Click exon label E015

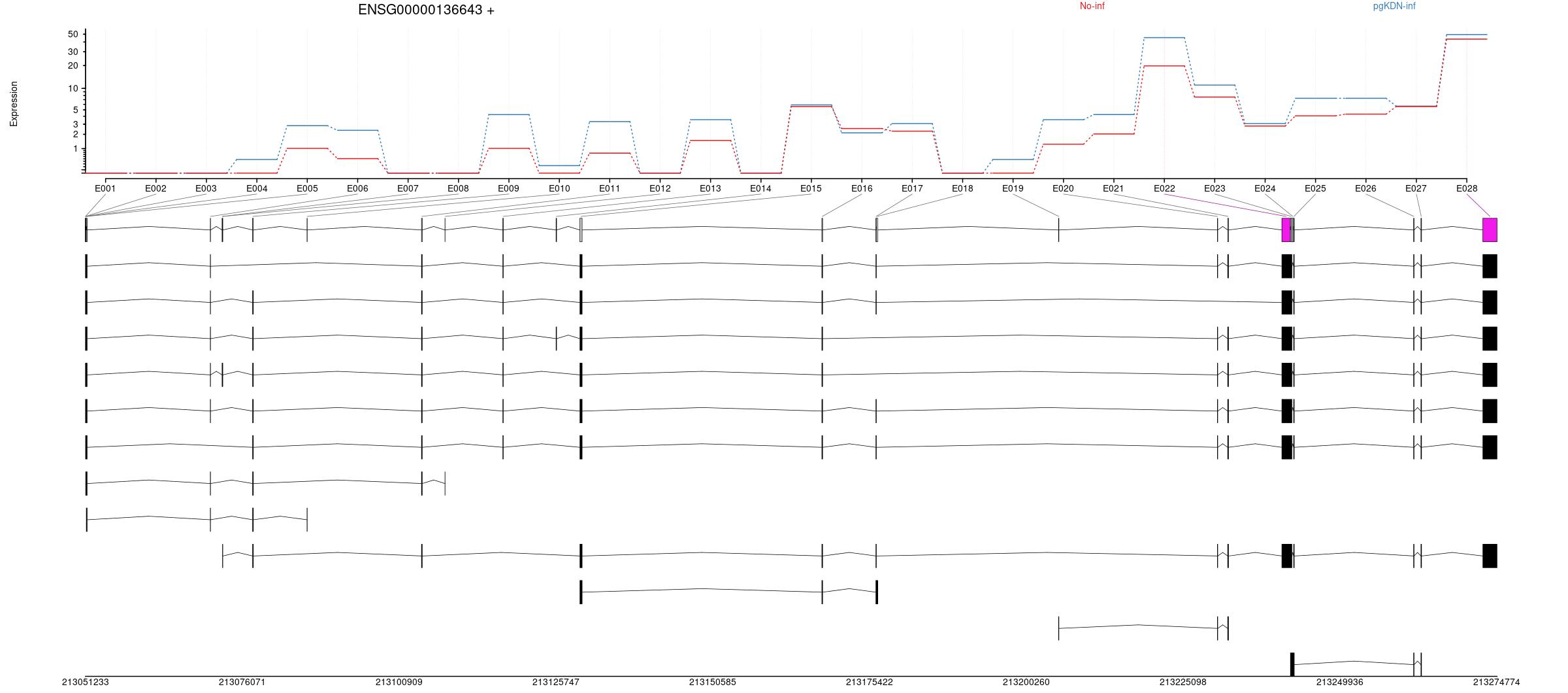(811, 188)
